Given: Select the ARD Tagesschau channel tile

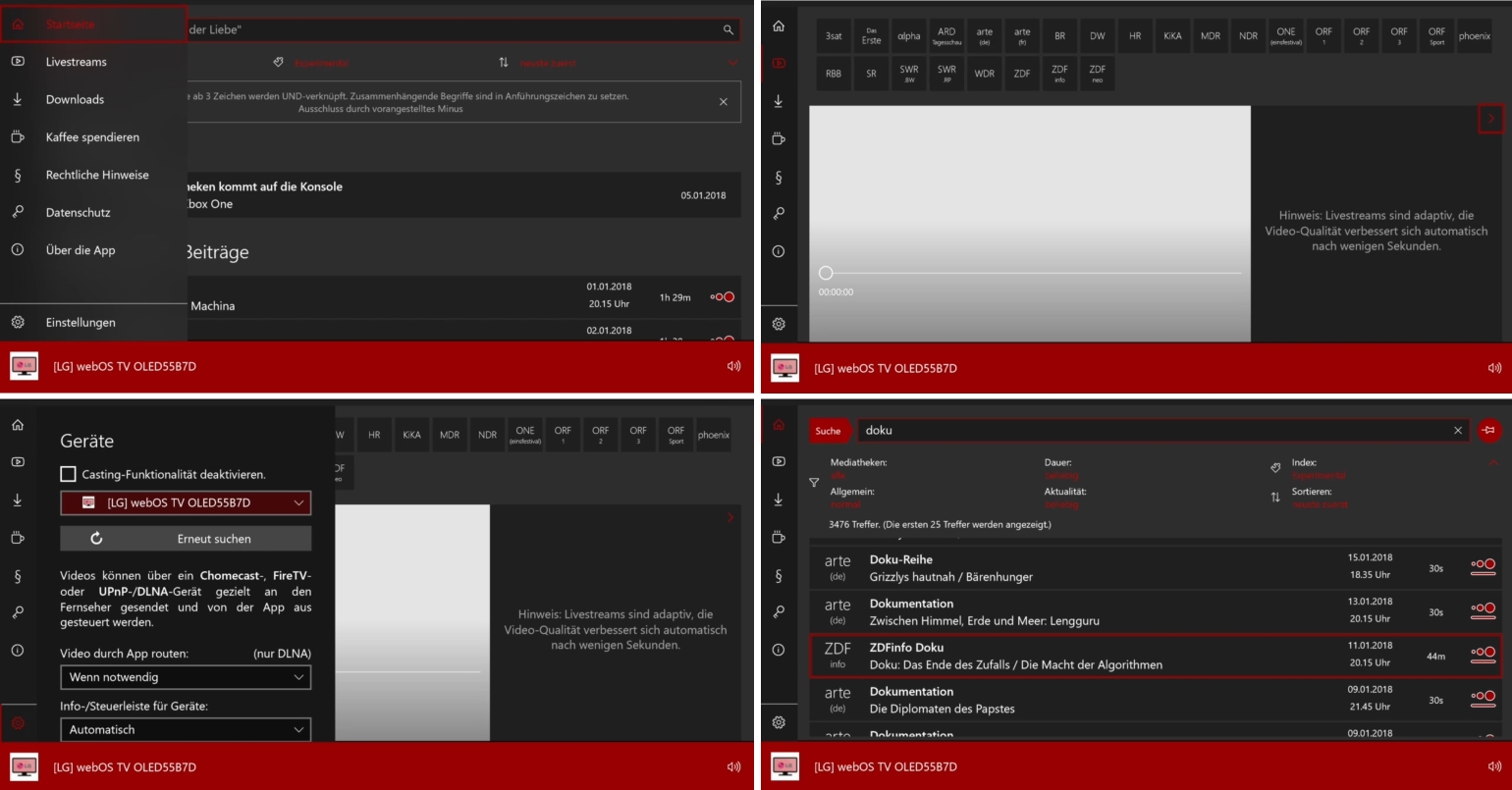Looking at the screenshot, I should point(946,36).
